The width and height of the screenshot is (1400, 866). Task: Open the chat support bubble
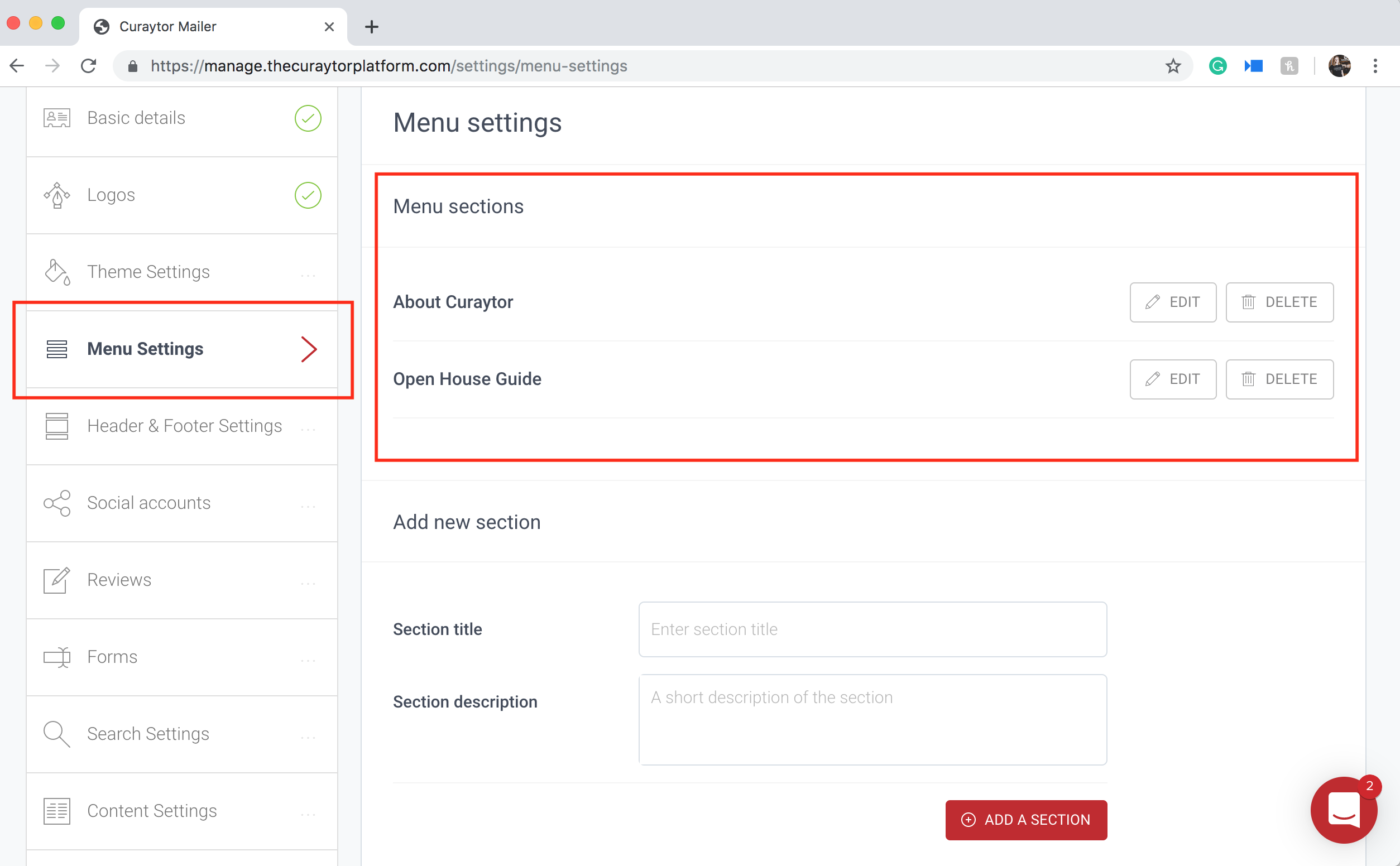click(x=1344, y=810)
